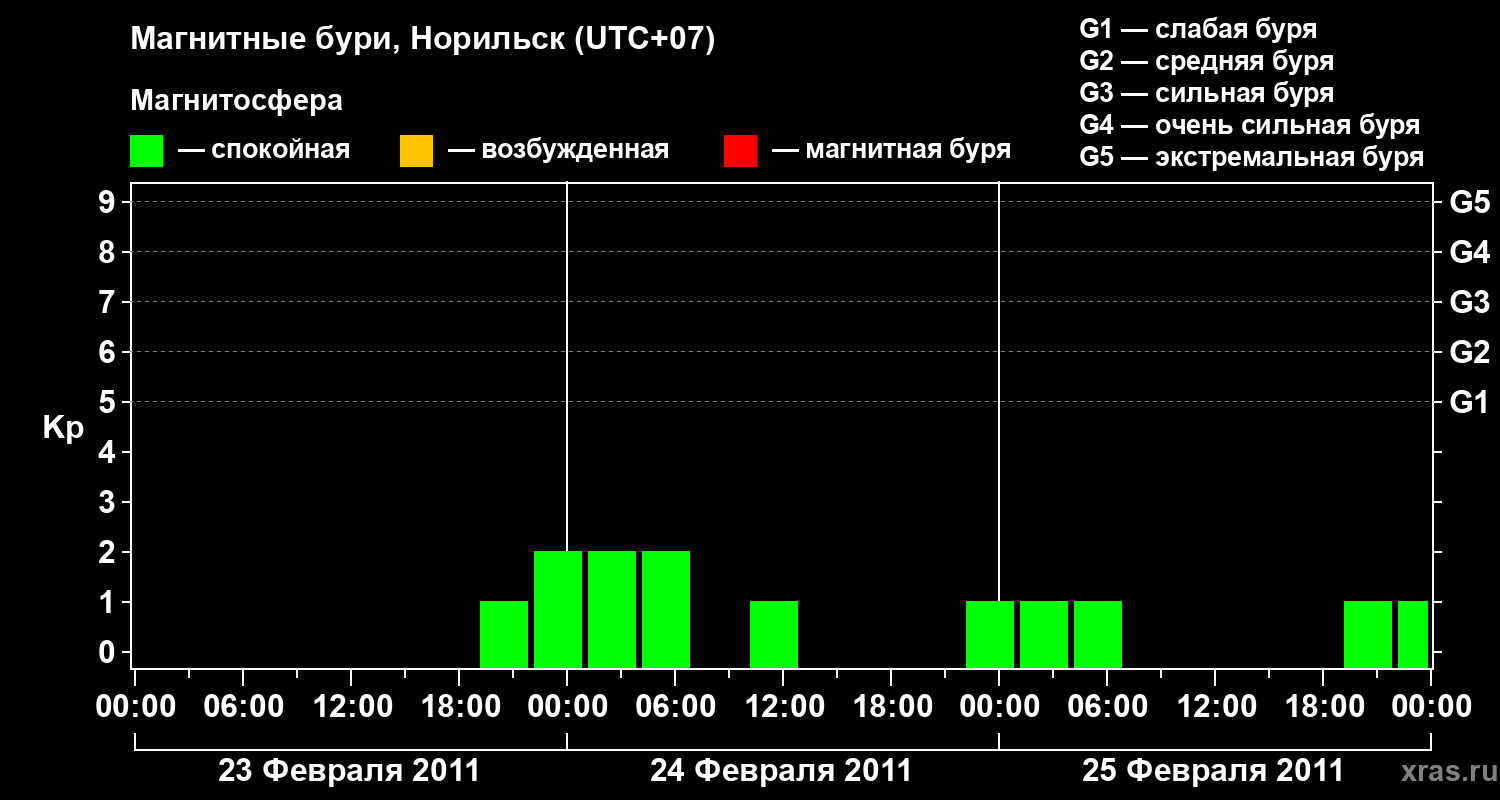Click the green 'спокойная' legend swatch

point(146,151)
